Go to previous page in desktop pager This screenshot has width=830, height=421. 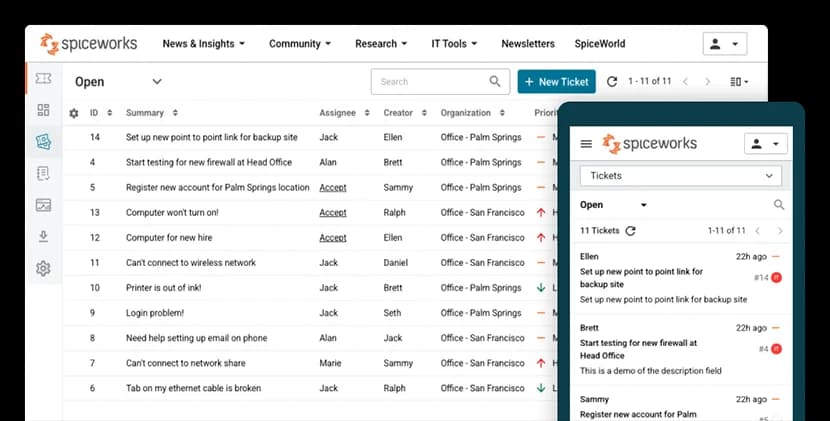click(685, 82)
